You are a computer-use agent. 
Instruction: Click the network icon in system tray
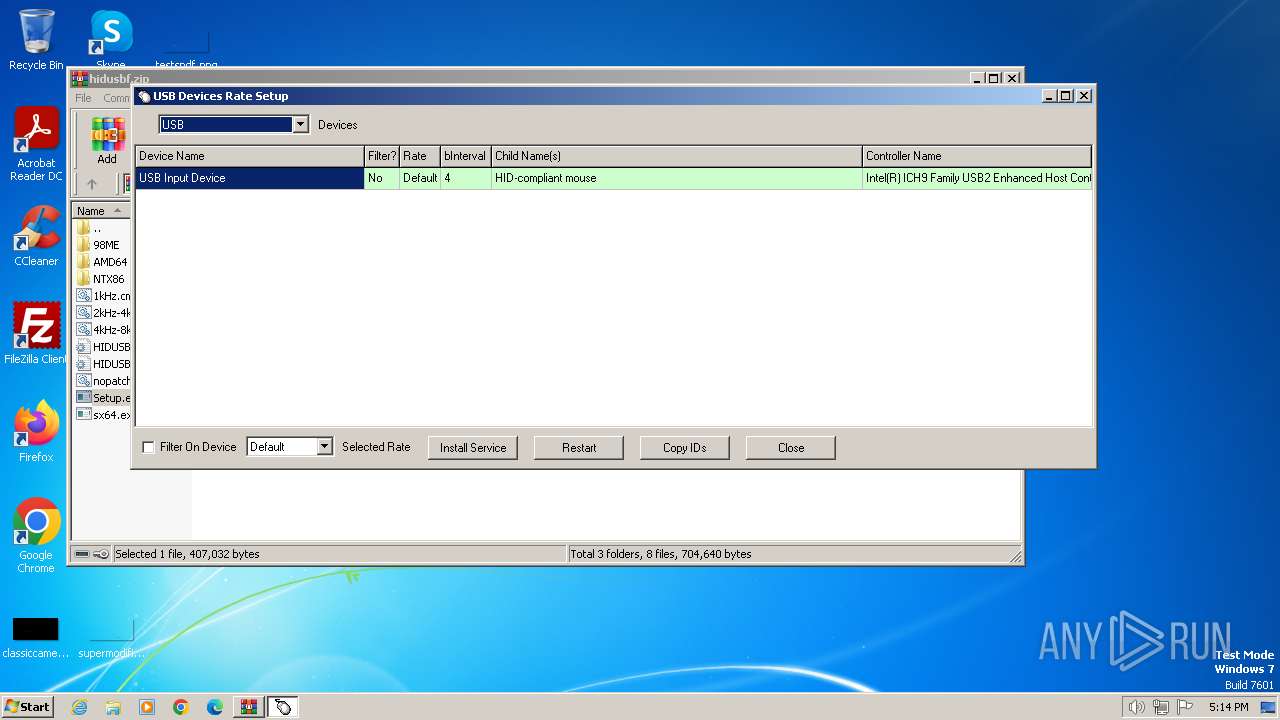coord(1161,707)
